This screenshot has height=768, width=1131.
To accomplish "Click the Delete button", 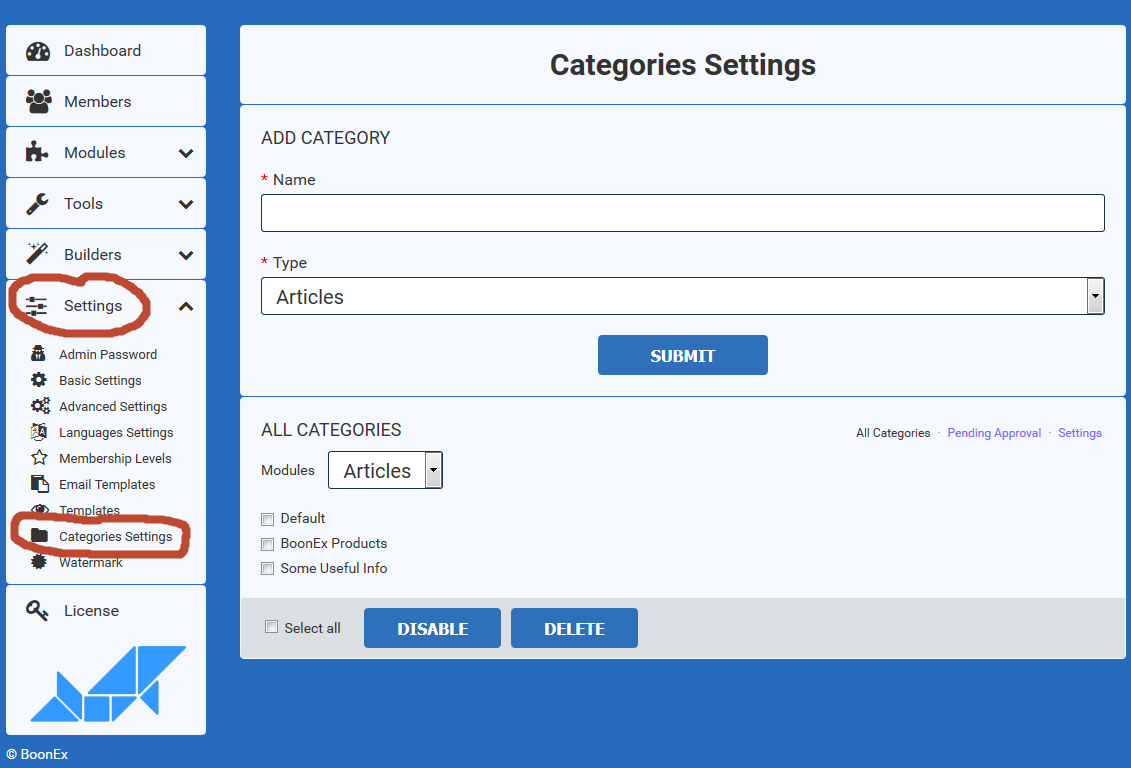I will click(574, 629).
